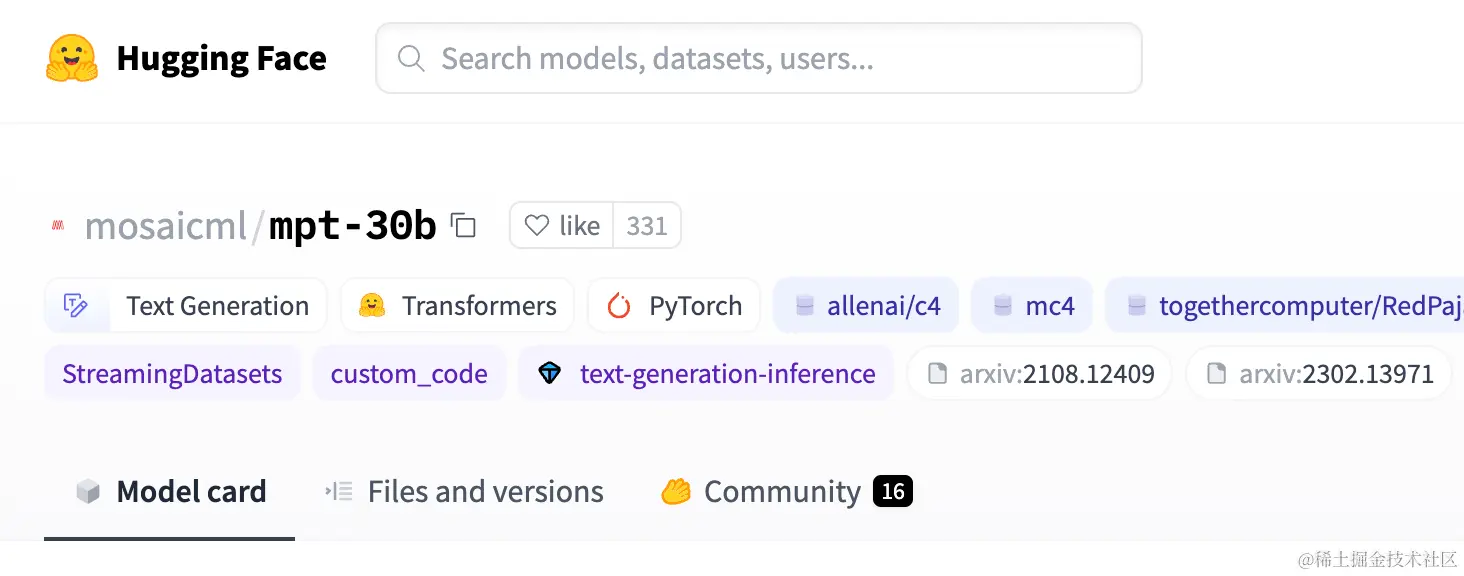Open the mosaicml organization link

(165, 227)
